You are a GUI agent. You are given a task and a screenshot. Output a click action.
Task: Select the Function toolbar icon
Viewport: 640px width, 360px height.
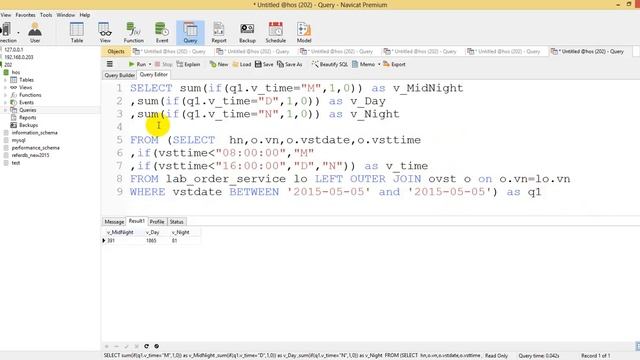tap(133, 33)
